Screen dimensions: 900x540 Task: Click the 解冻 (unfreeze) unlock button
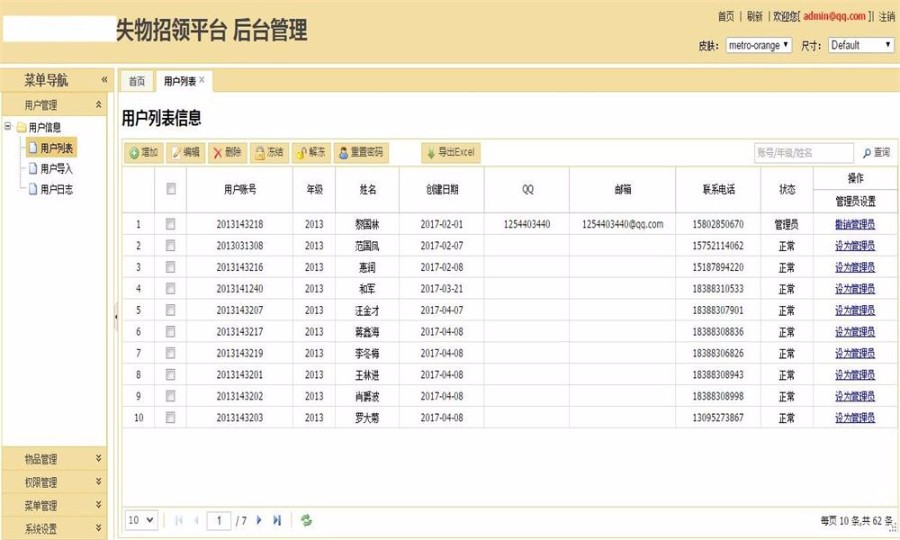(x=311, y=153)
